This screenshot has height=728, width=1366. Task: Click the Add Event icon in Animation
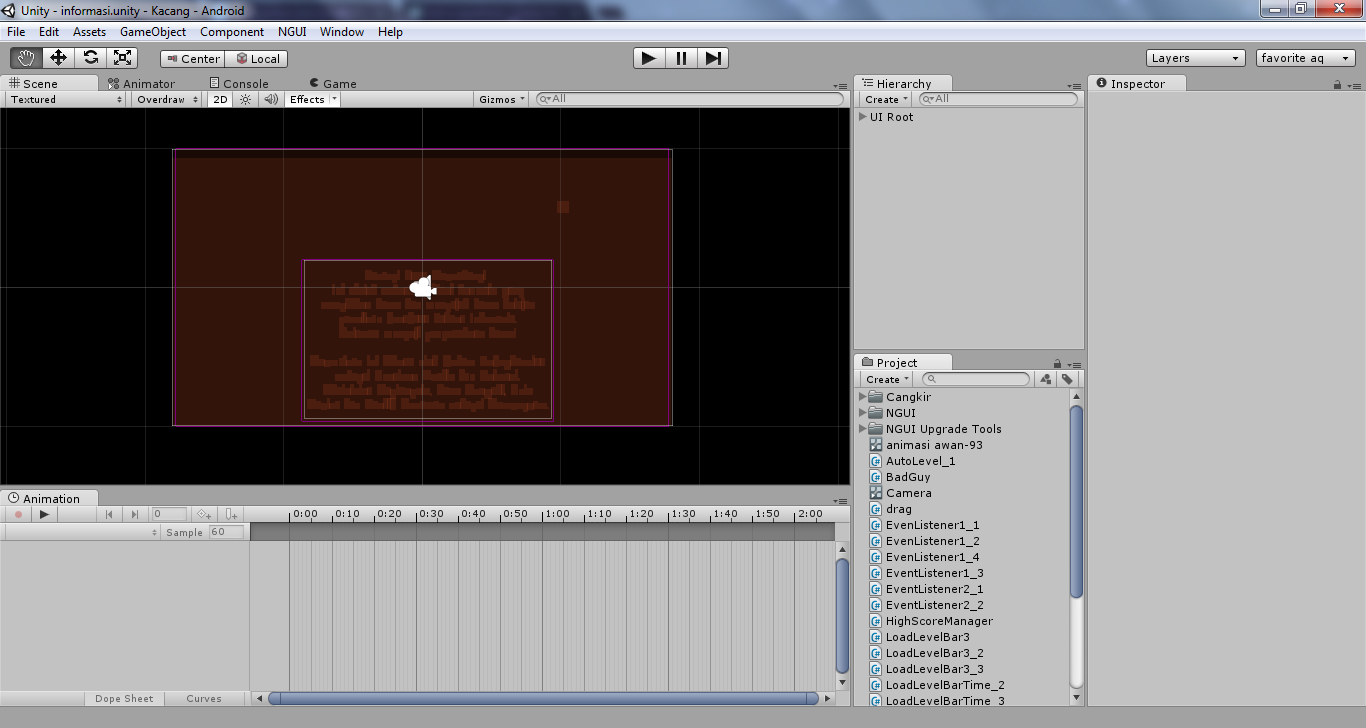(x=232, y=514)
